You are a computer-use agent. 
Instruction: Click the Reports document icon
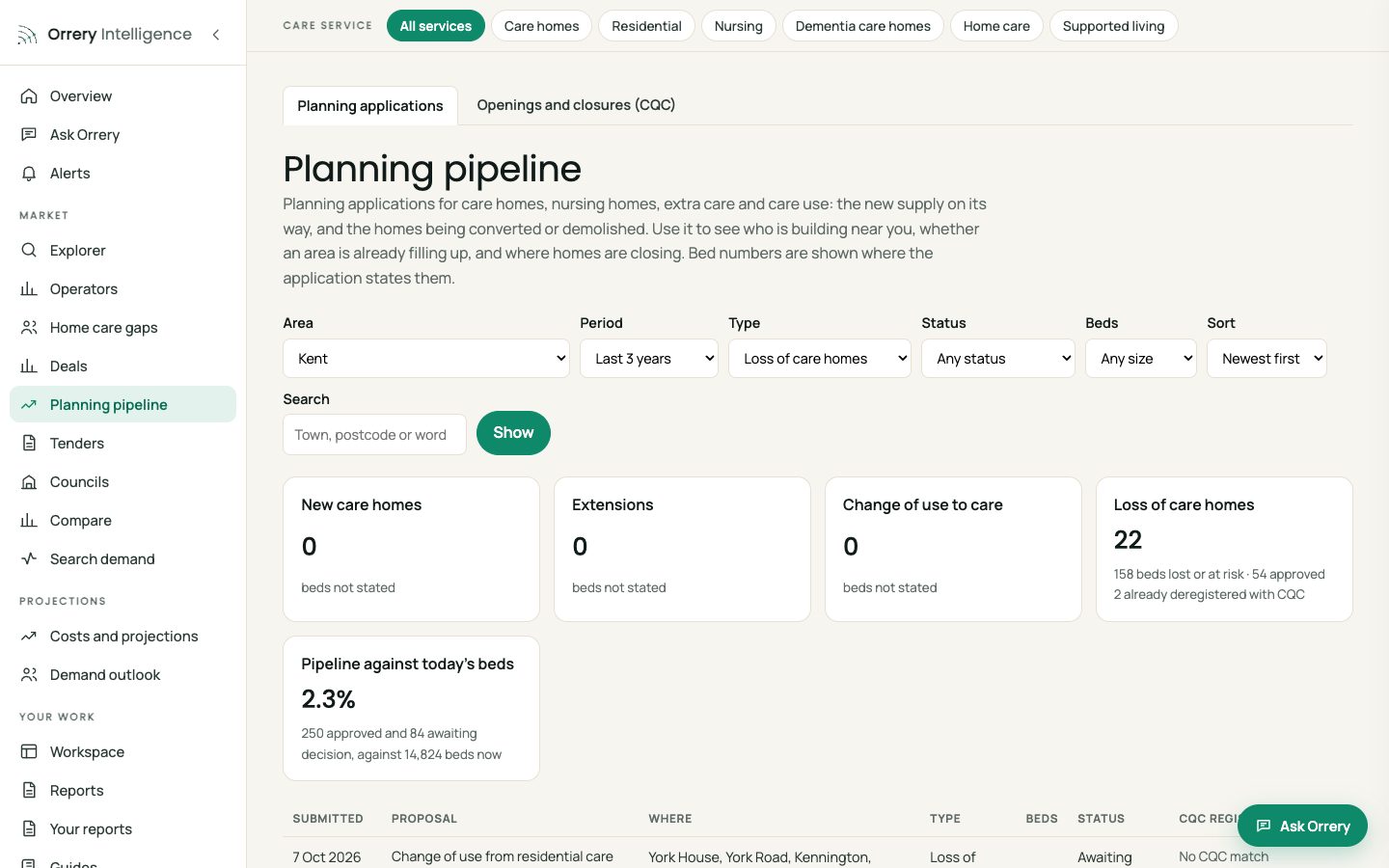(x=29, y=791)
